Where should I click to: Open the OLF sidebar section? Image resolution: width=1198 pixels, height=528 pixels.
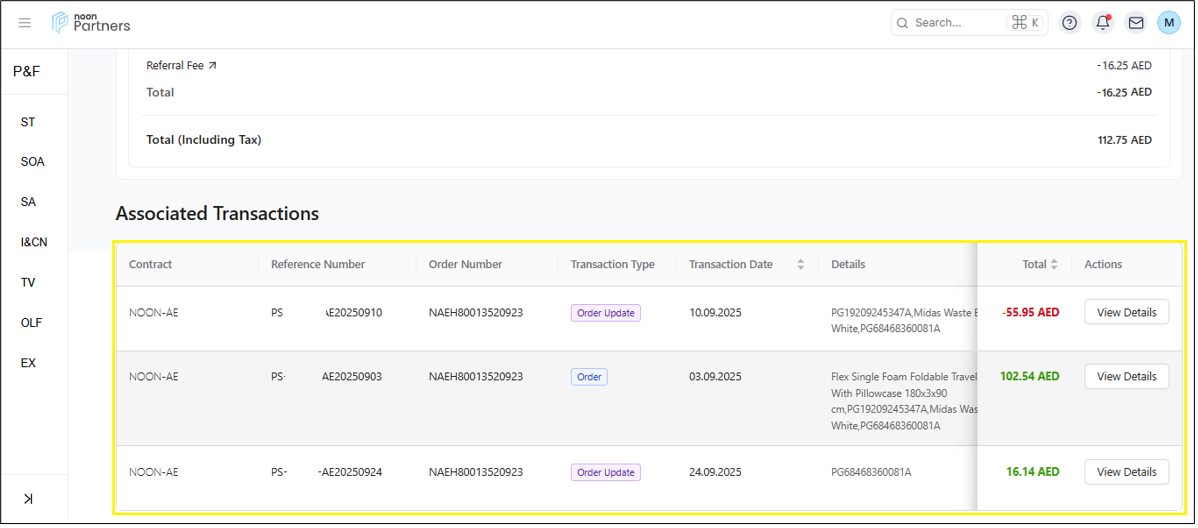[31, 323]
